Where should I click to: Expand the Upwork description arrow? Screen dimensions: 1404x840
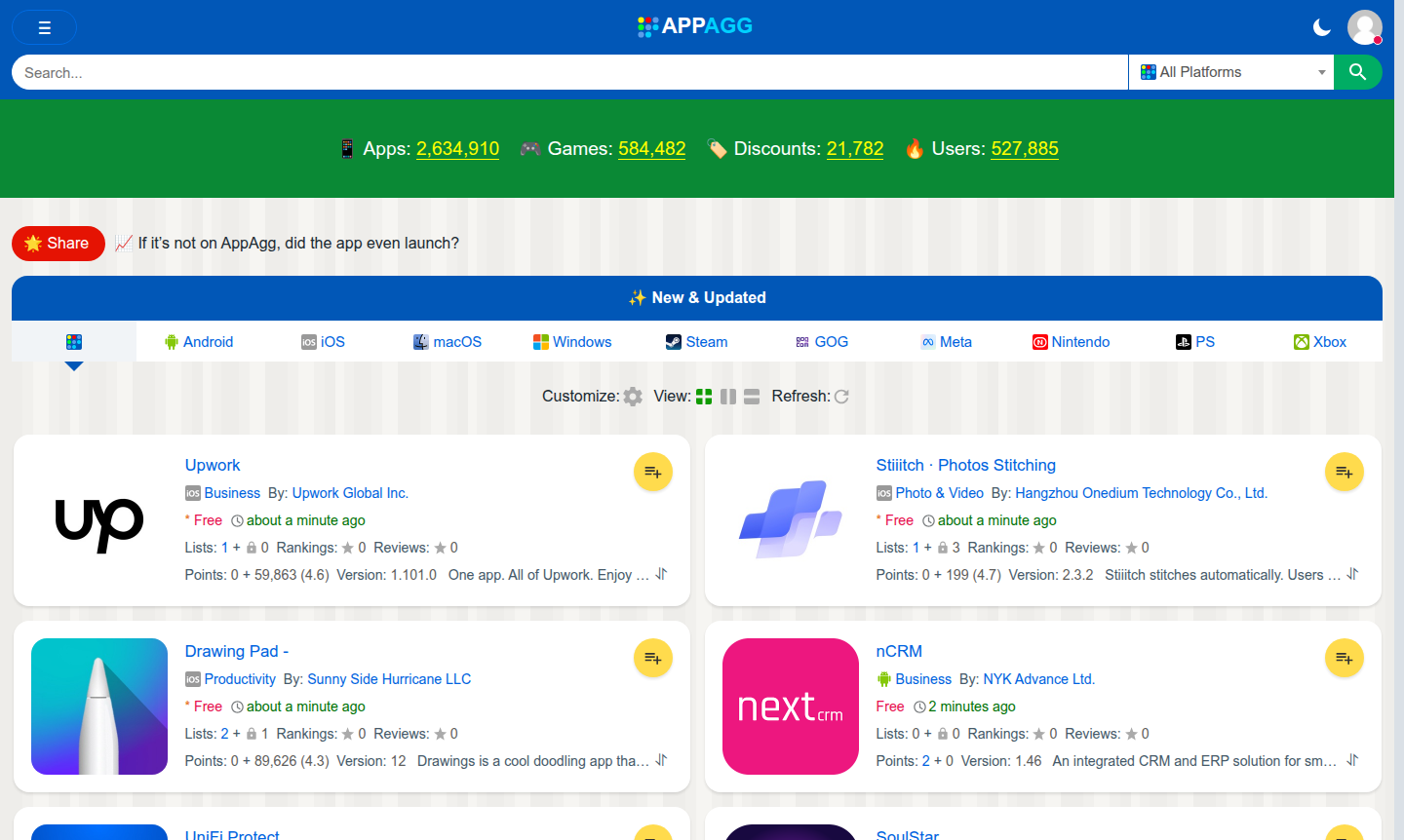[x=661, y=574]
